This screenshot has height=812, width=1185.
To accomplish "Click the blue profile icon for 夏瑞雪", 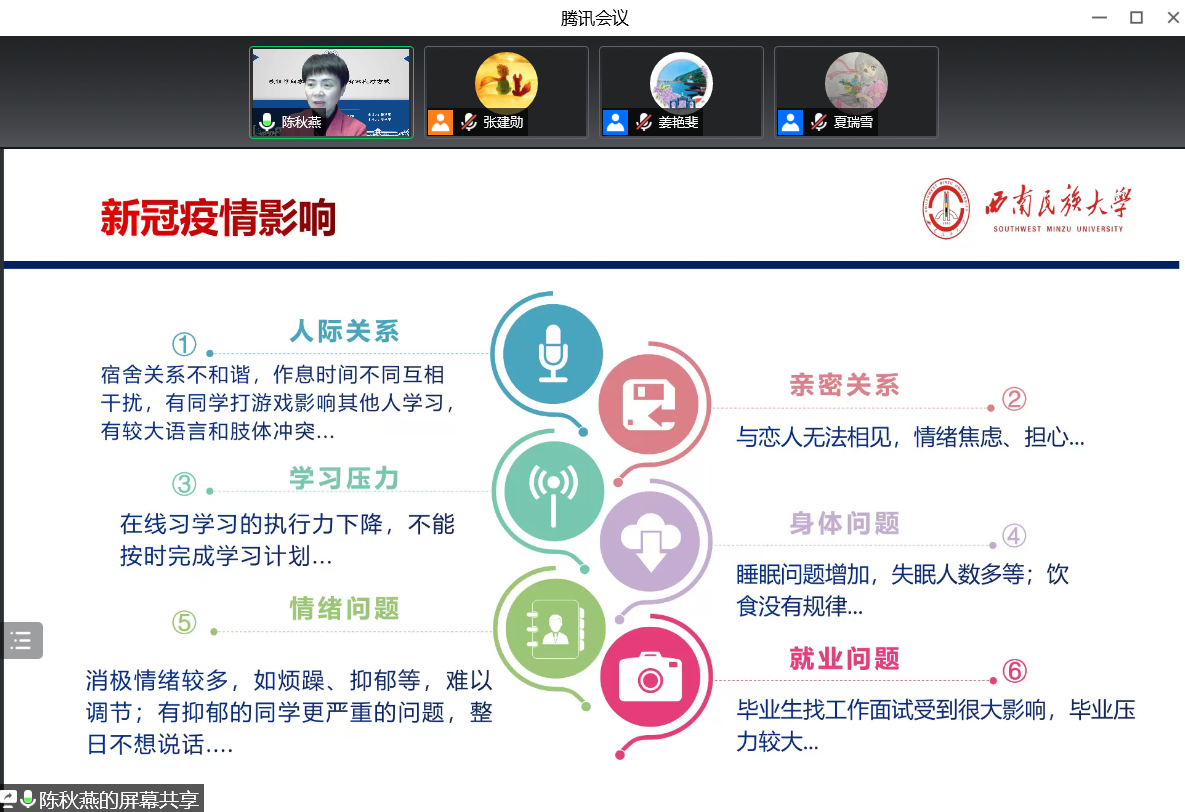I will 790,123.
